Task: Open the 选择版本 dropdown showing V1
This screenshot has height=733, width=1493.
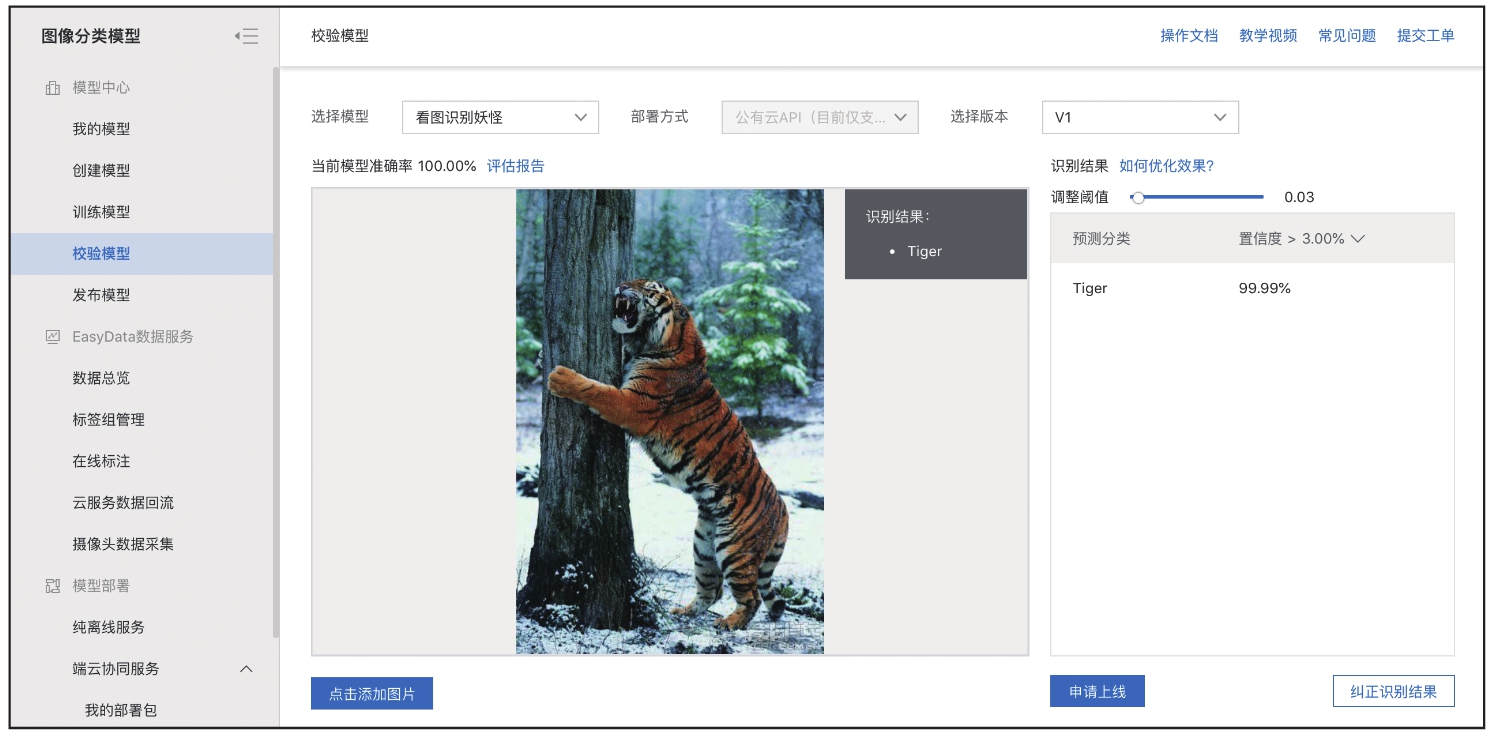Action: point(1140,117)
